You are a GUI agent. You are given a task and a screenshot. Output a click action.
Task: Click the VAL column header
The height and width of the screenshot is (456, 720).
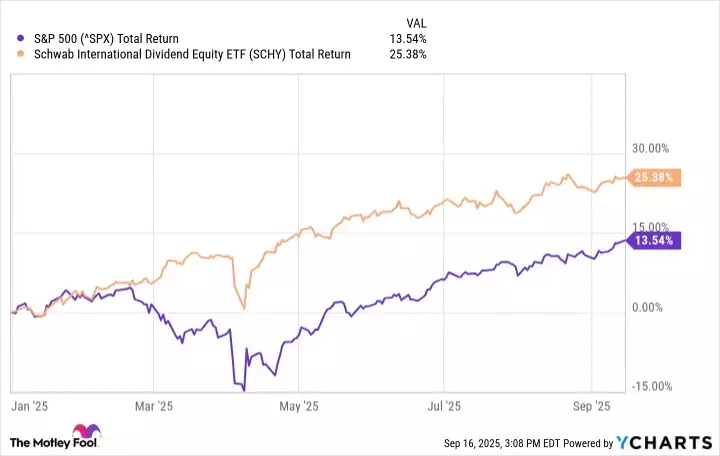pos(417,20)
